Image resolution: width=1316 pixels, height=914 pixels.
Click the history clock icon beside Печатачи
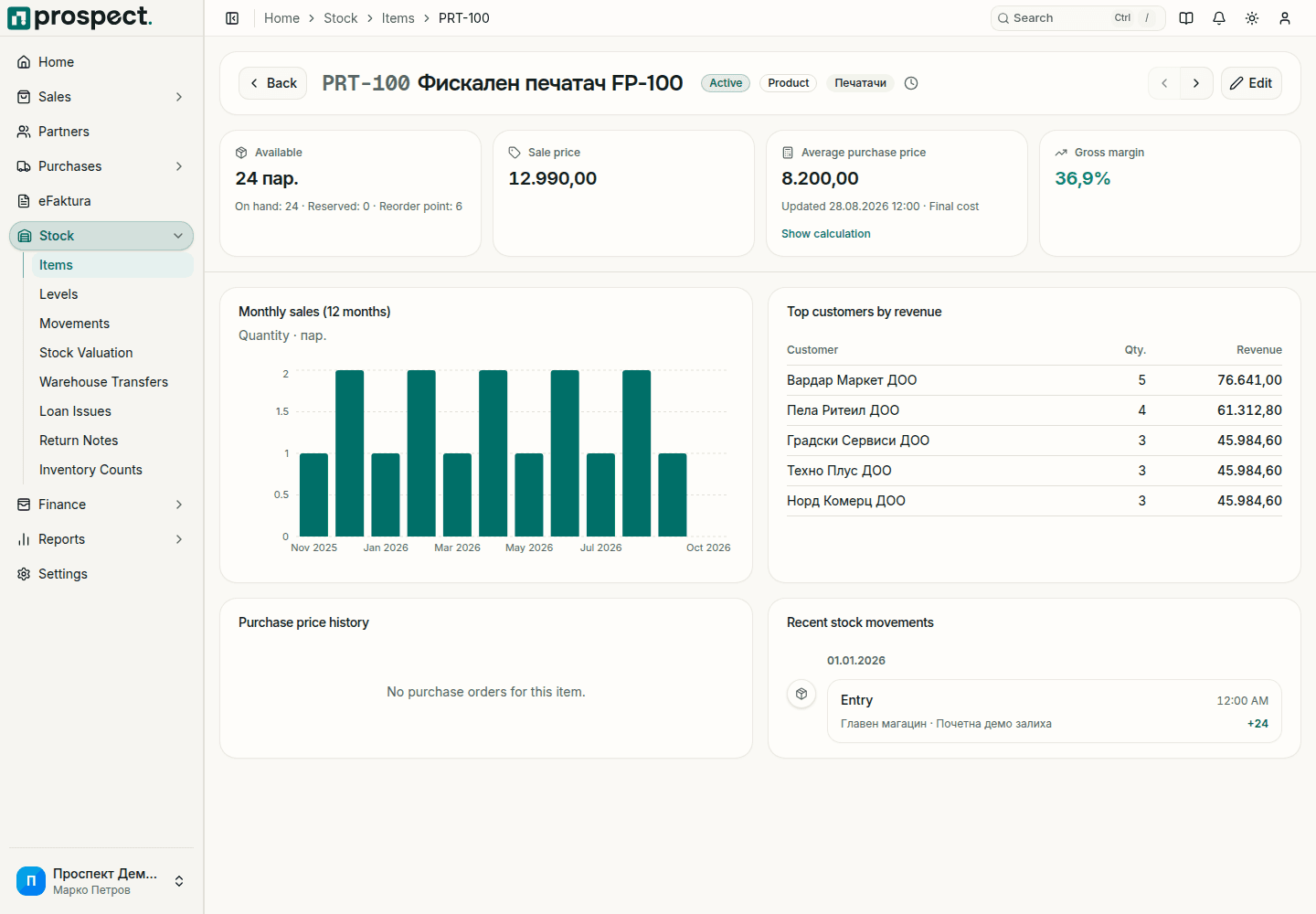(x=911, y=83)
